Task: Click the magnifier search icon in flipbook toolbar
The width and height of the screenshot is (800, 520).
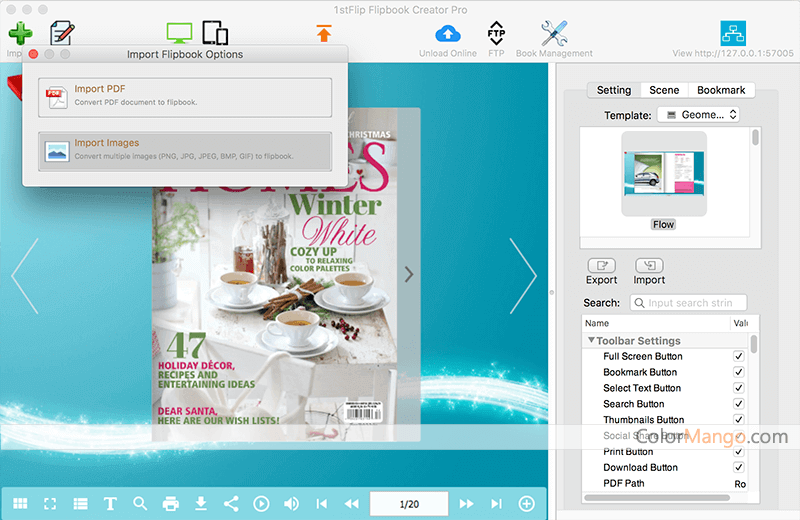Action: coord(140,504)
